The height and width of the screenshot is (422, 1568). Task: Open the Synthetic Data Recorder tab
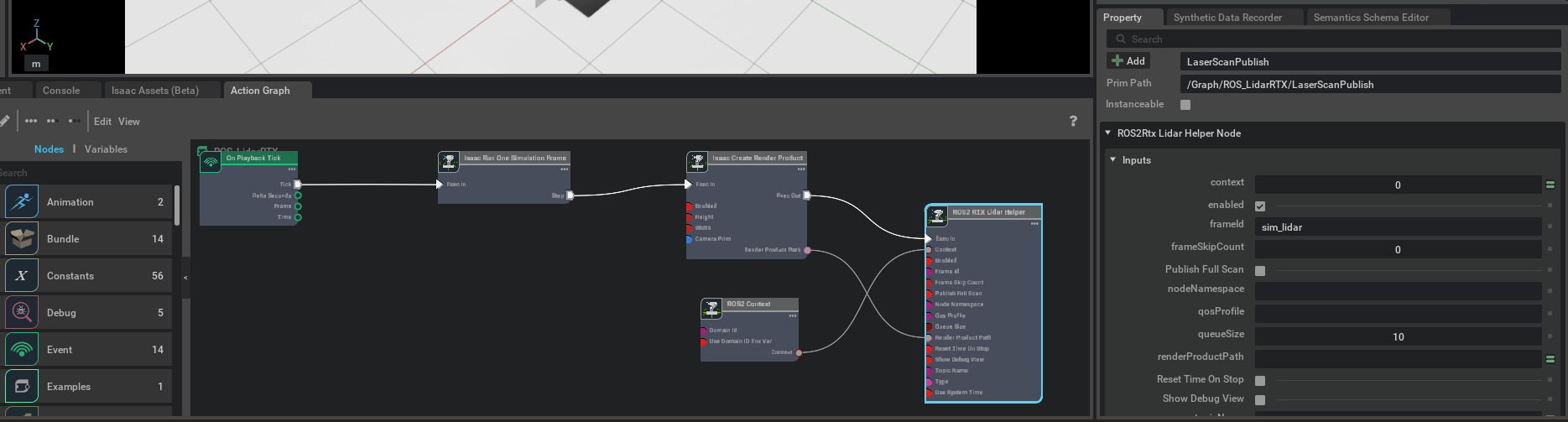(x=1227, y=18)
